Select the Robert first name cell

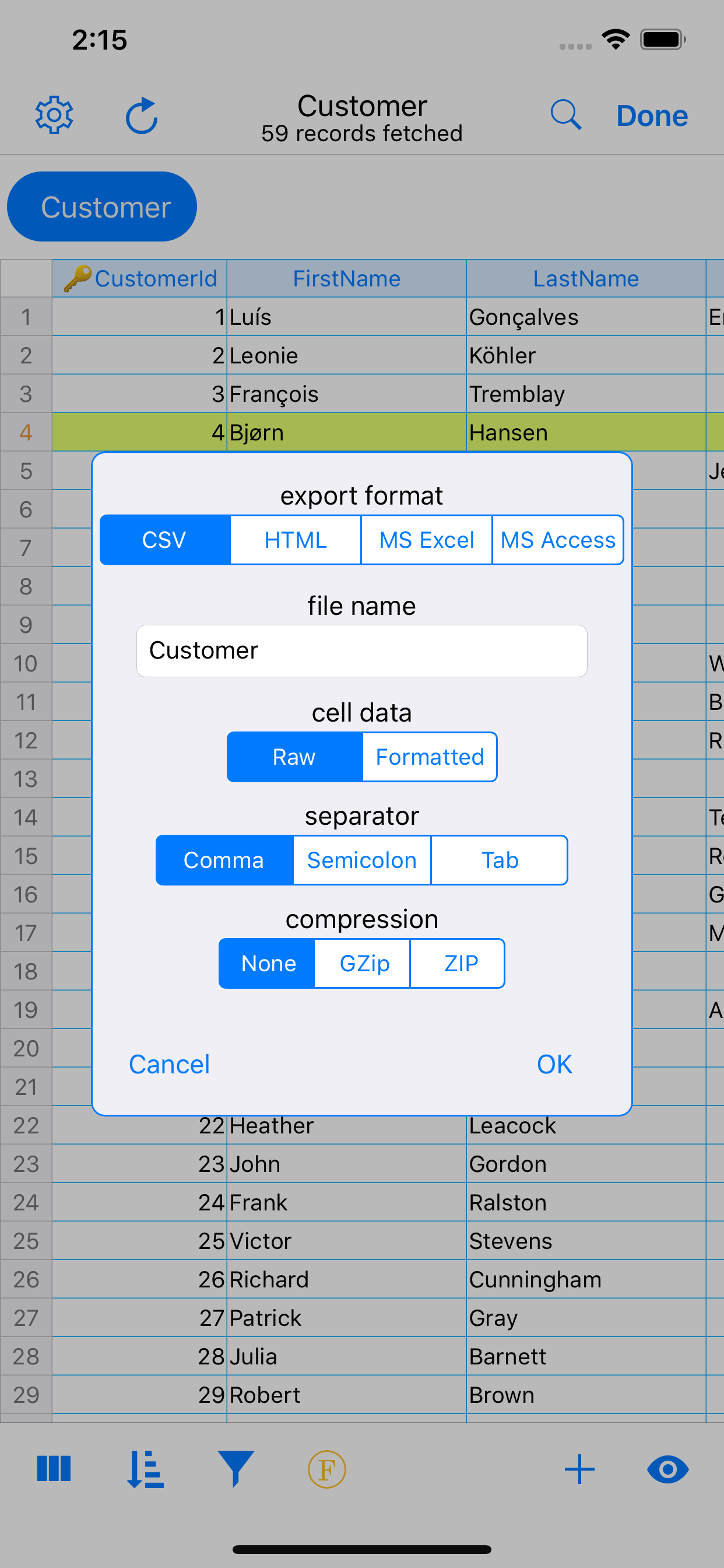coord(347,1395)
